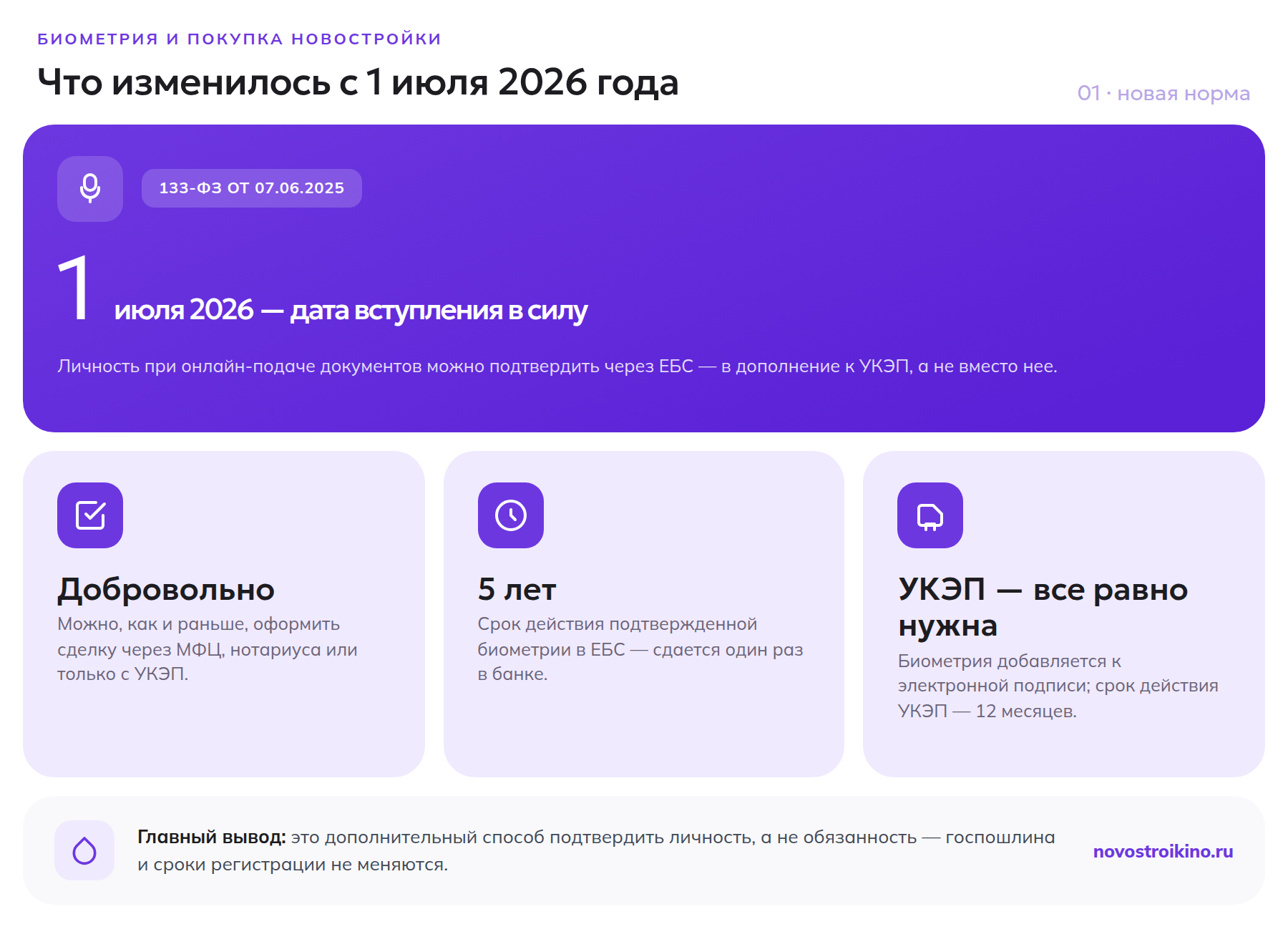Image resolution: width=1288 pixels, height=952 pixels.
Task: Click the text и сроки регистрации не меняются
Action: [293, 864]
